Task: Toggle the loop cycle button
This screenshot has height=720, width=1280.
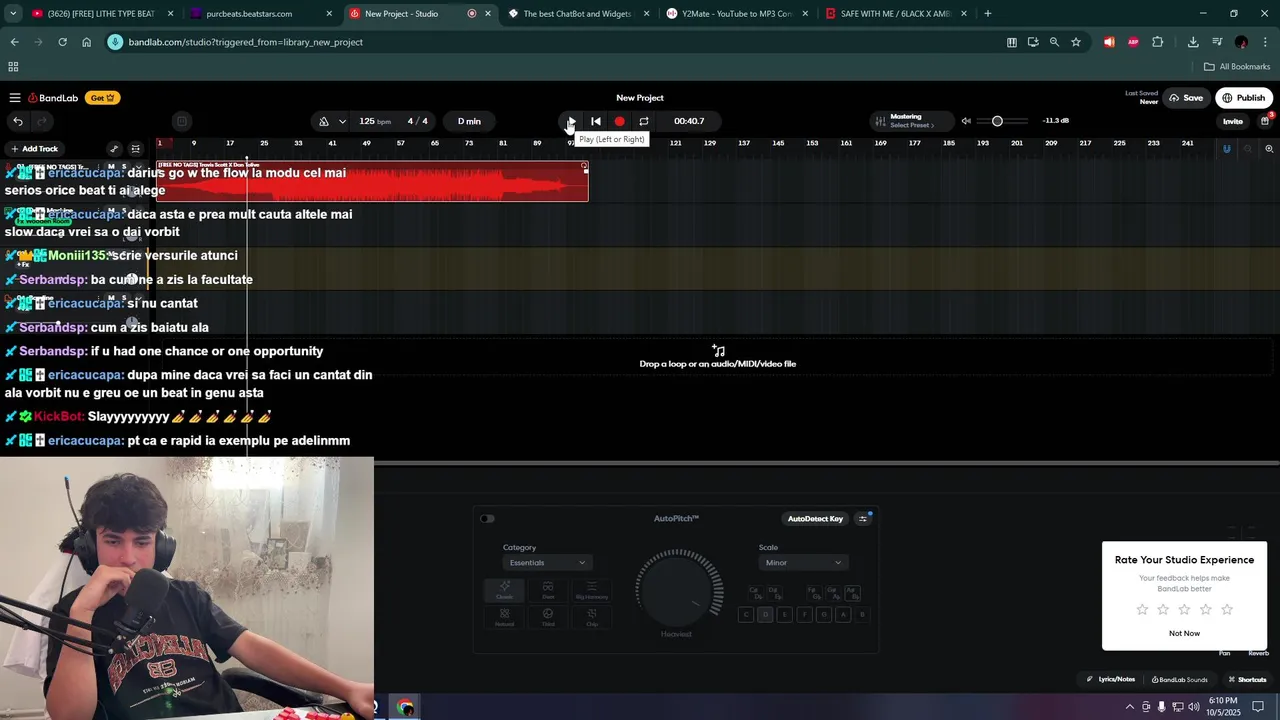Action: 644,121
